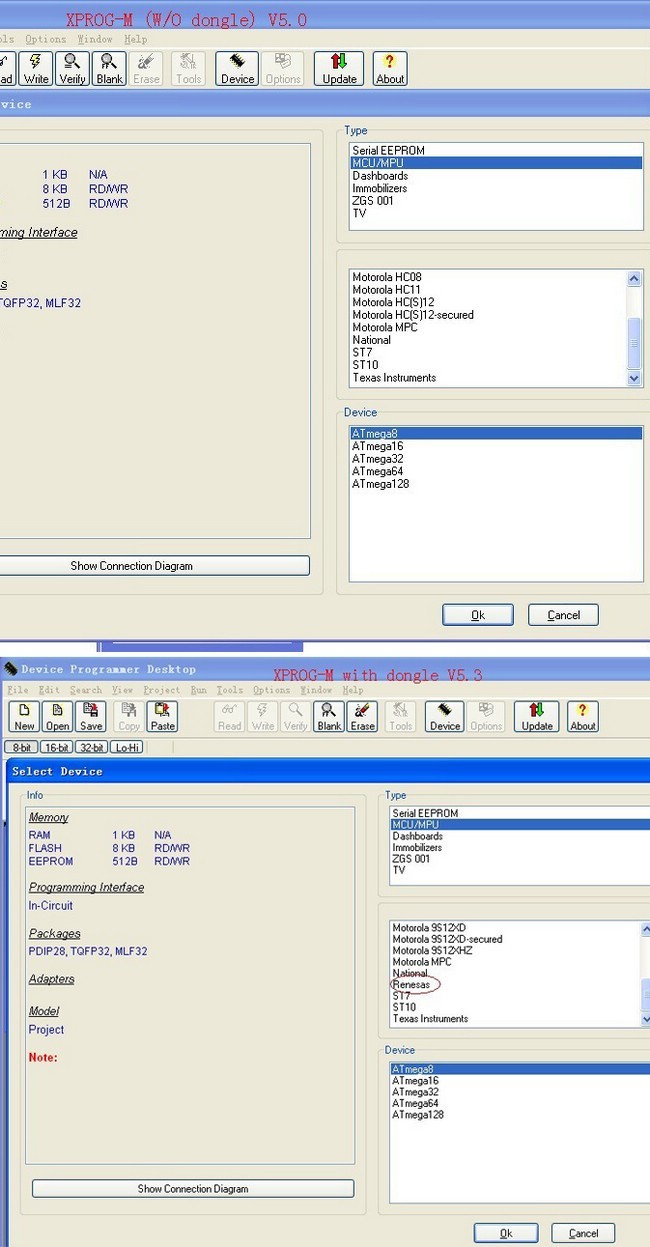
Task: Click Read icon in V5.3 window toolbar
Action: [230, 716]
